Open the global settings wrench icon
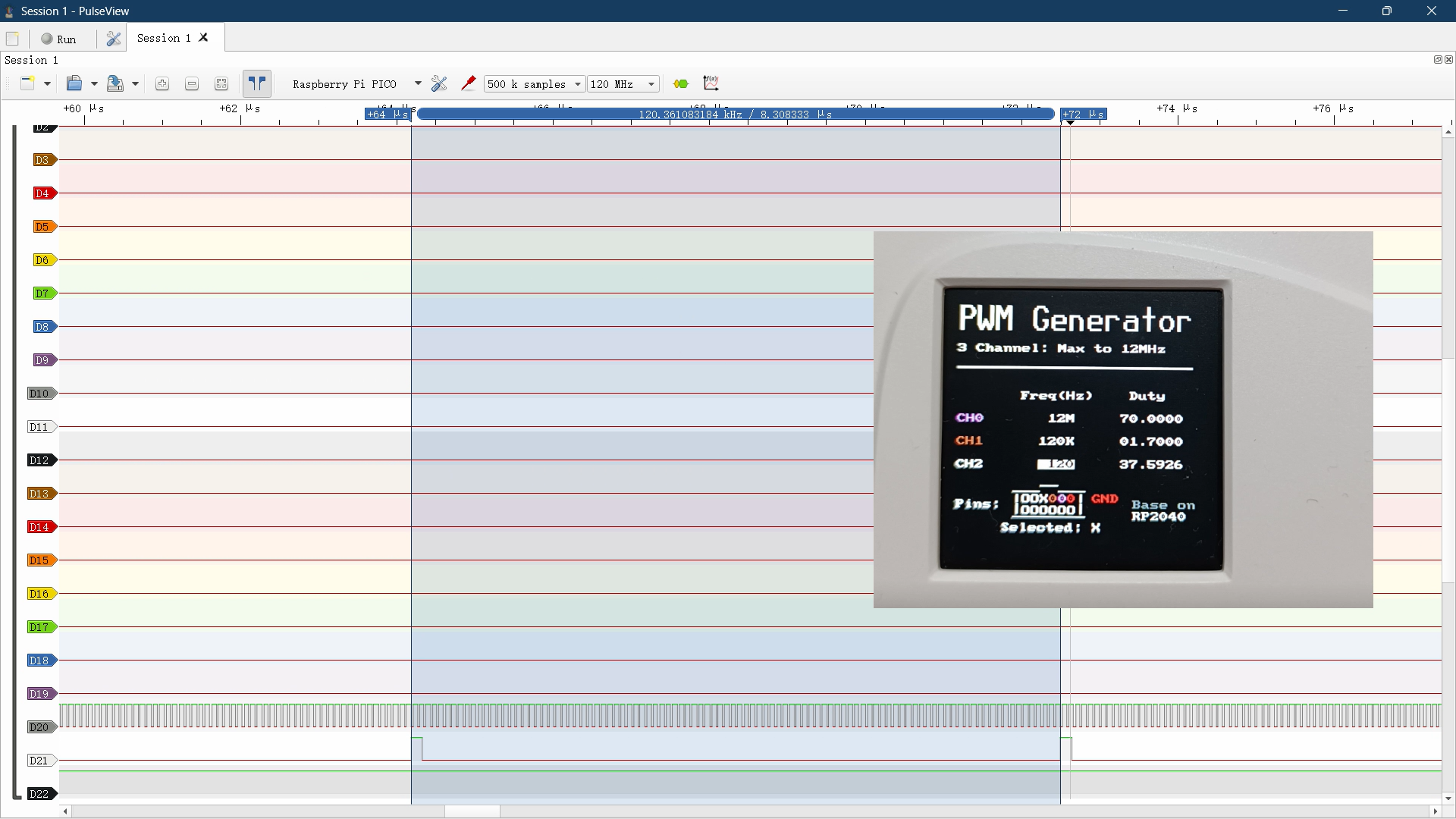This screenshot has width=1456, height=819. click(x=114, y=39)
